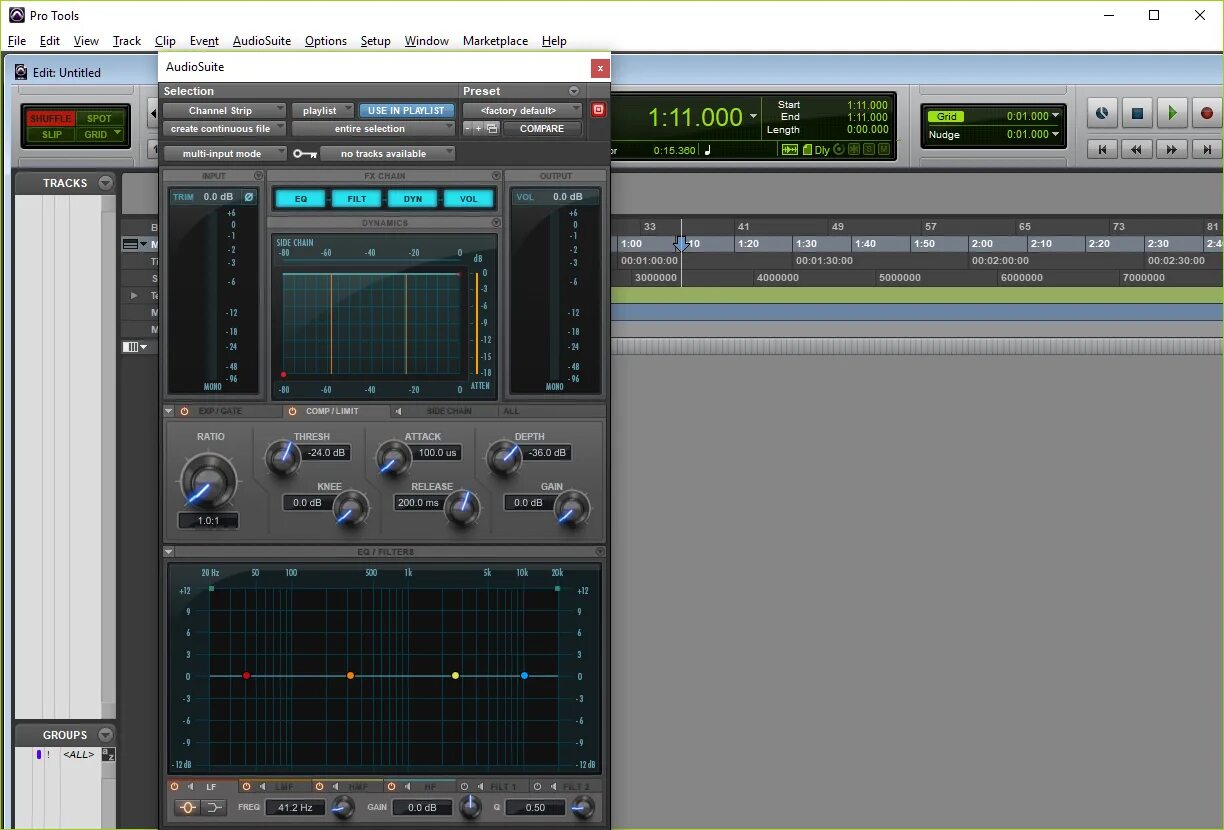Enable SPOT edit mode
This screenshot has height=830, width=1224.
click(x=99, y=118)
